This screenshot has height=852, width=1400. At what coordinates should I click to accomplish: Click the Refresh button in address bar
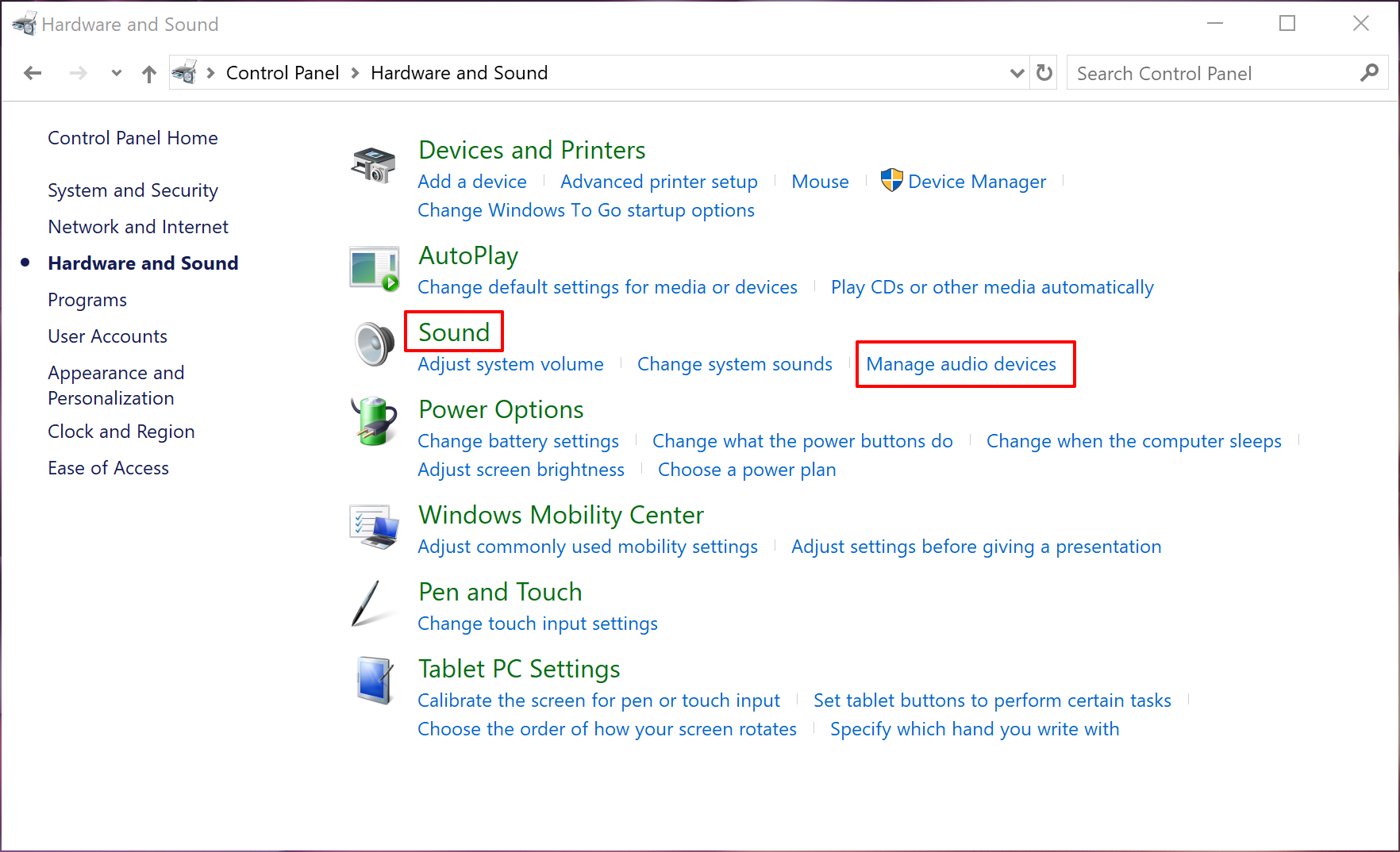tap(1044, 73)
